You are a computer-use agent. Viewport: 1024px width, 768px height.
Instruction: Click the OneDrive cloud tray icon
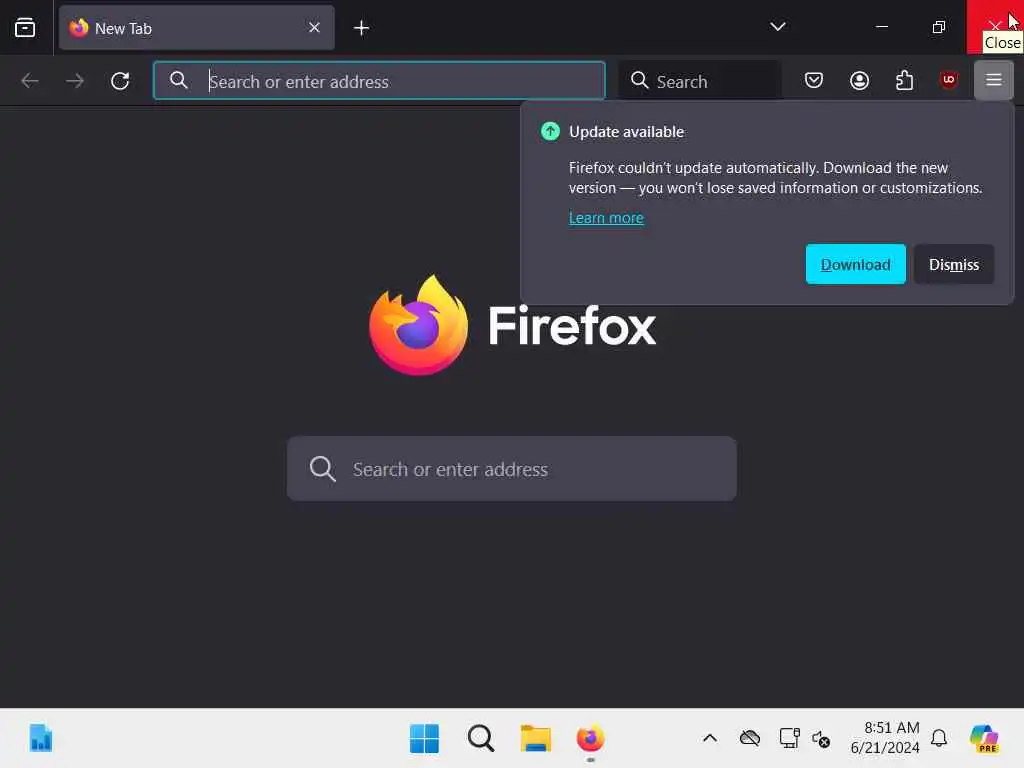coord(750,739)
